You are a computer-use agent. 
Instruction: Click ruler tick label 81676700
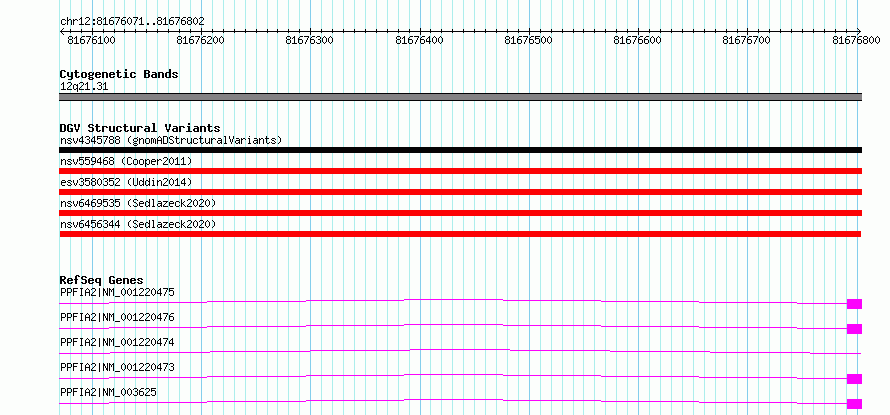[746, 40]
